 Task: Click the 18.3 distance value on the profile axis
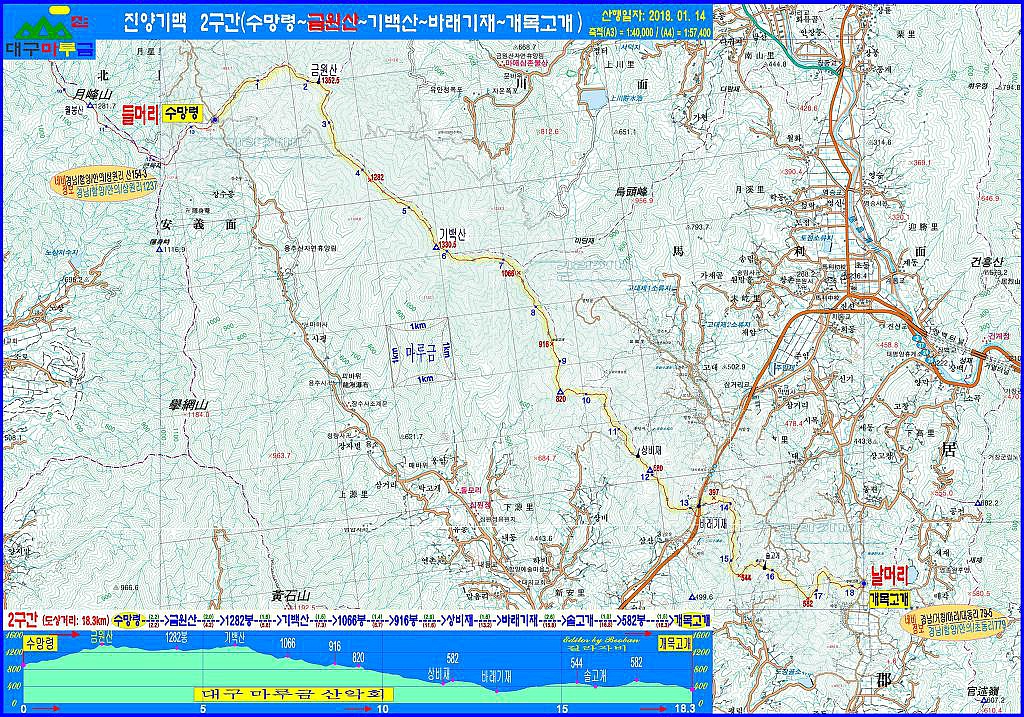(x=684, y=707)
